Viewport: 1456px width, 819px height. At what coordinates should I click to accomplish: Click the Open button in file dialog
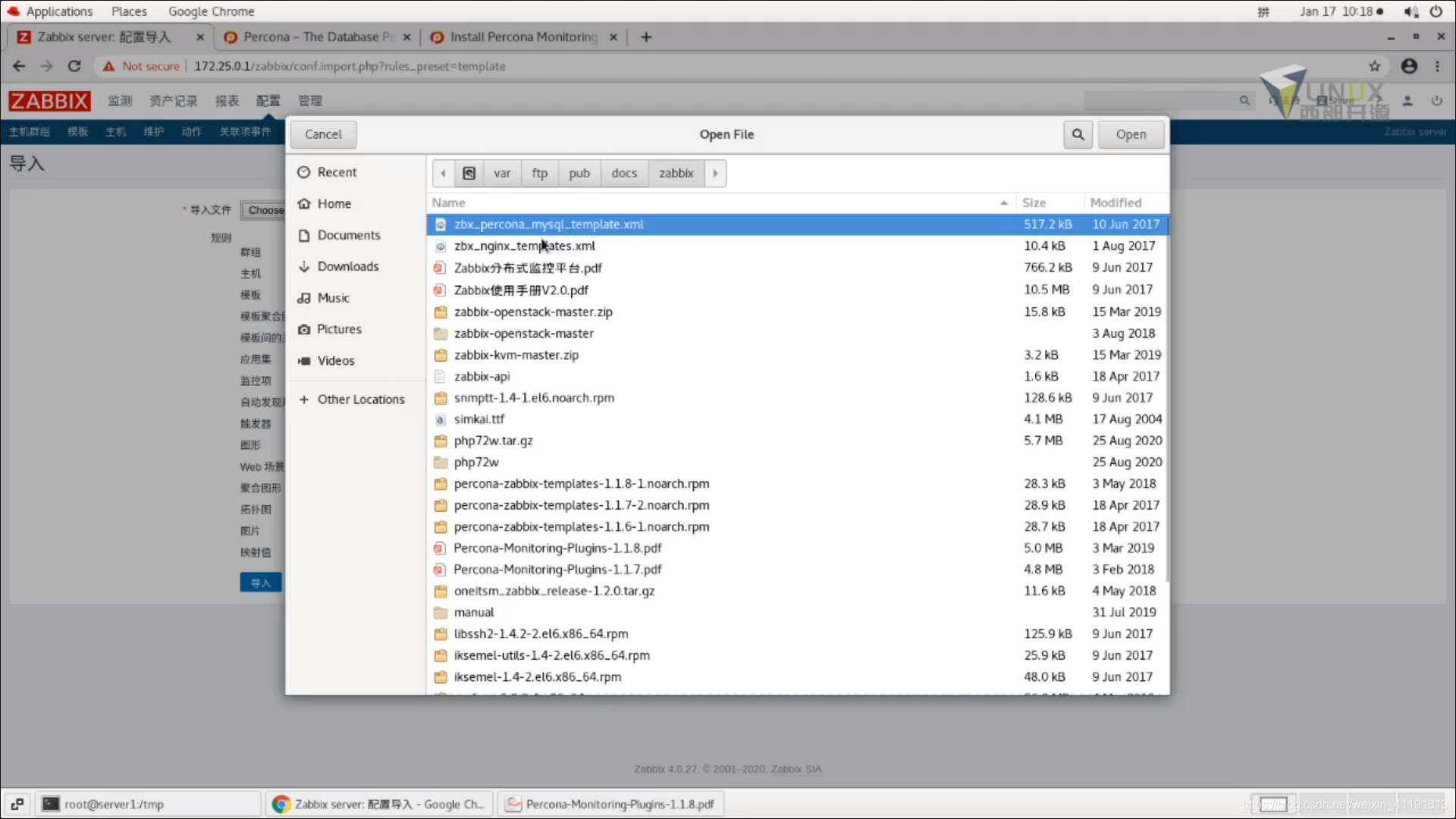1131,134
